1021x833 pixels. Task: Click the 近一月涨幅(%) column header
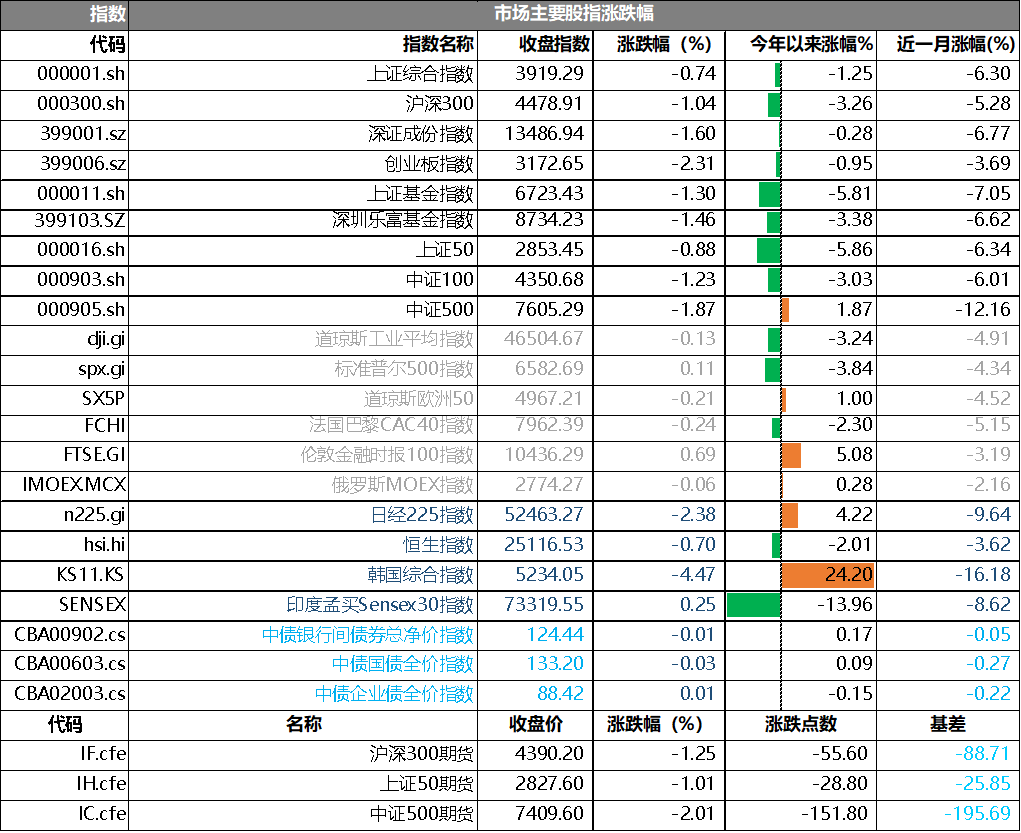[x=955, y=45]
